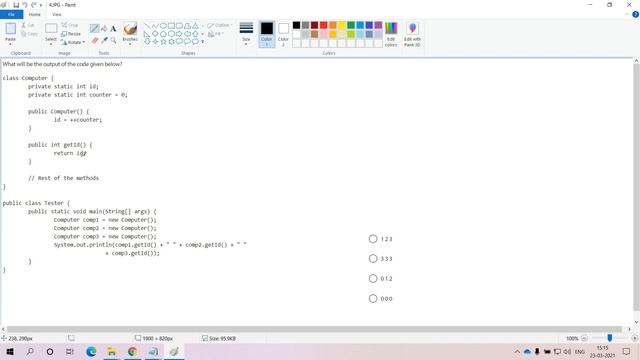Choose the Line shape
Viewport: 640px width, 360px height.
[x=147, y=26]
